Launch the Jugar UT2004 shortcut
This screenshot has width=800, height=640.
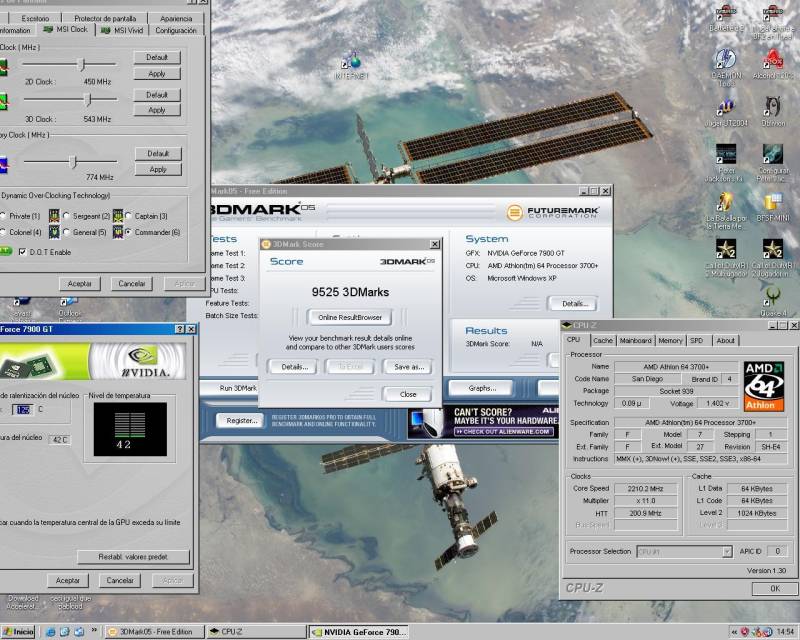pos(726,112)
